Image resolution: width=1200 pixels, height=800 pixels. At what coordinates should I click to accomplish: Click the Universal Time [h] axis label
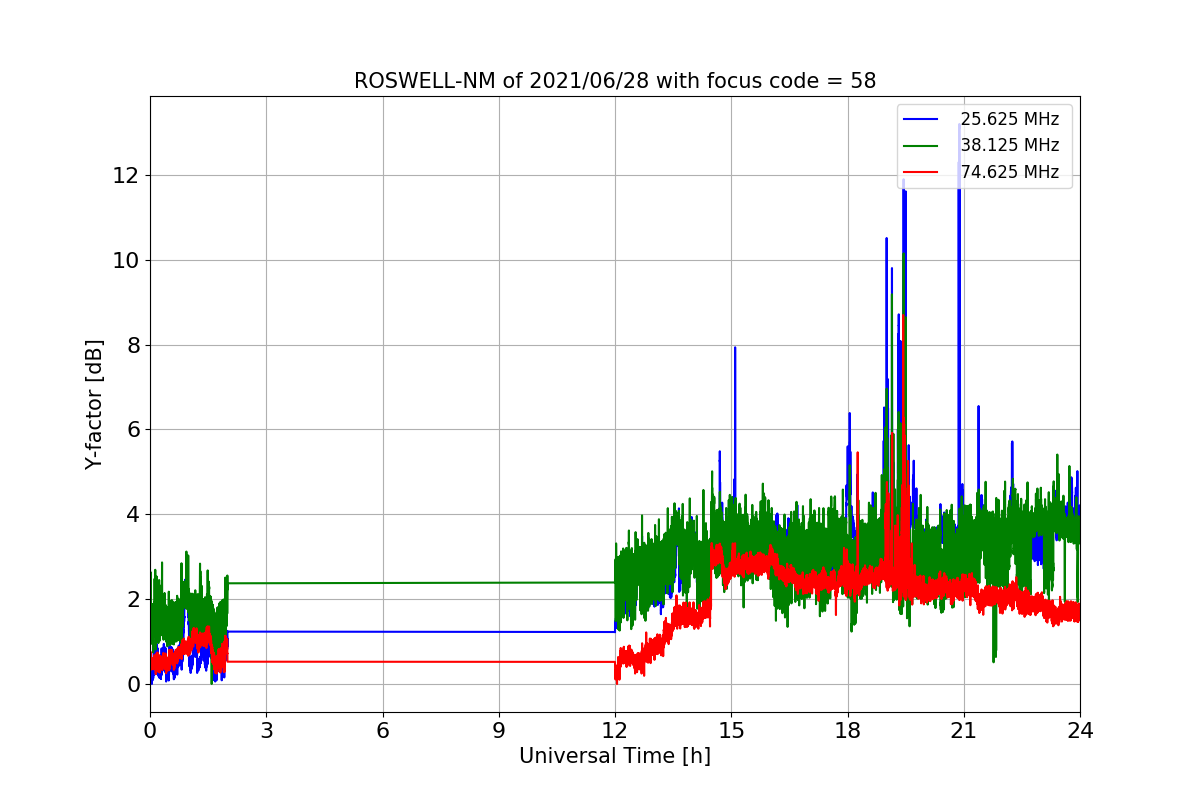[614, 756]
